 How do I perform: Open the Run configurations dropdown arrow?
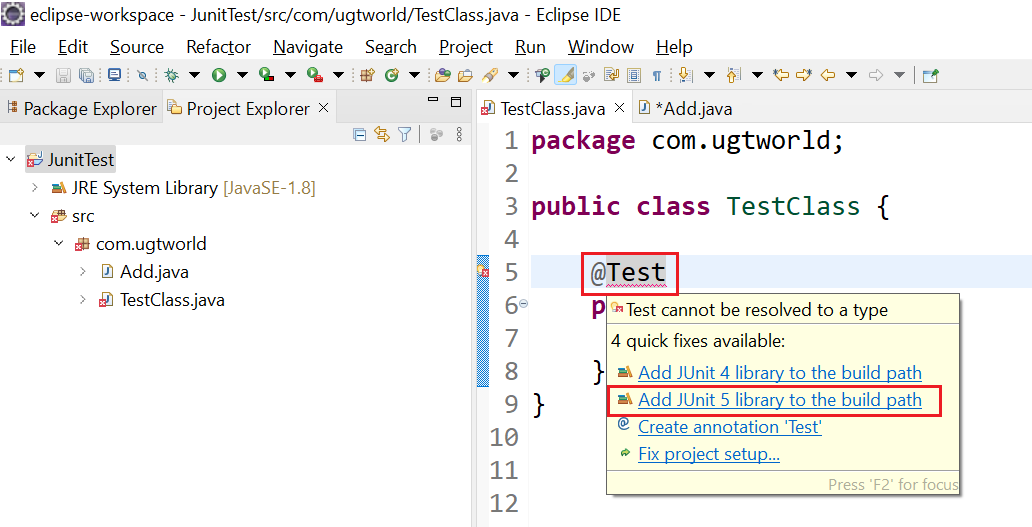pos(242,76)
